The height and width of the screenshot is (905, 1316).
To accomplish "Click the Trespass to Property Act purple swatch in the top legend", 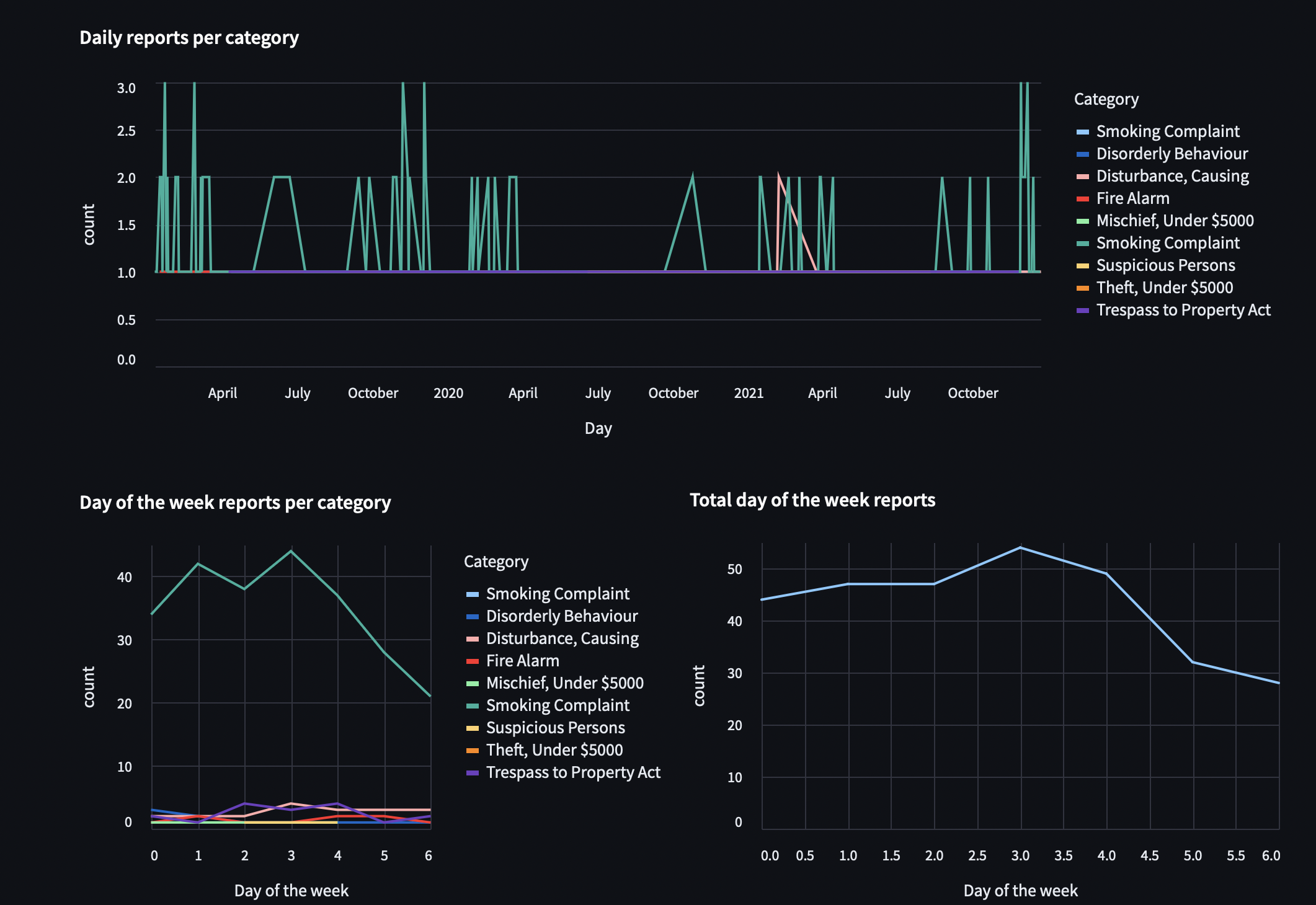I will click(1083, 311).
